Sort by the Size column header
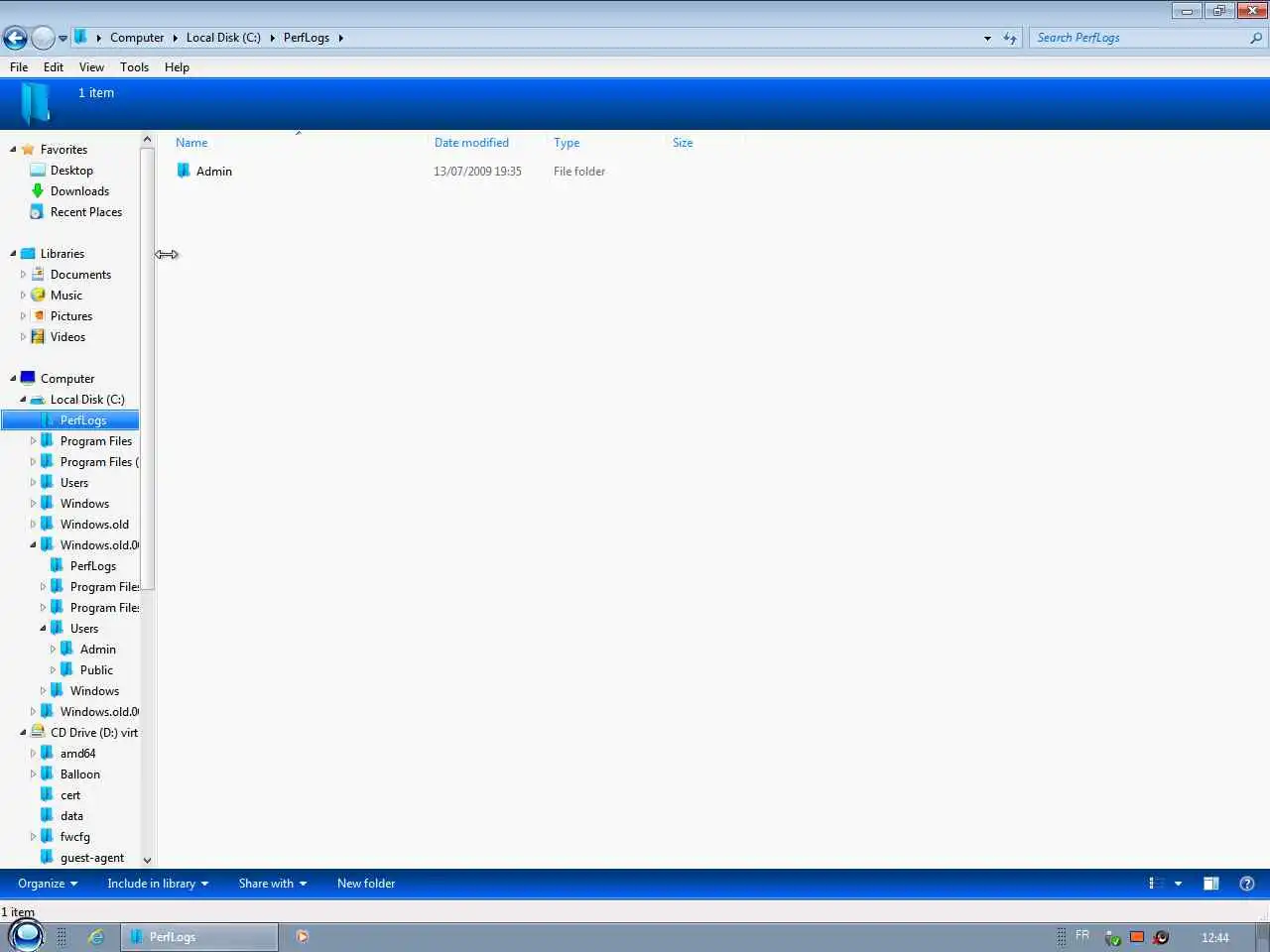 click(x=683, y=143)
